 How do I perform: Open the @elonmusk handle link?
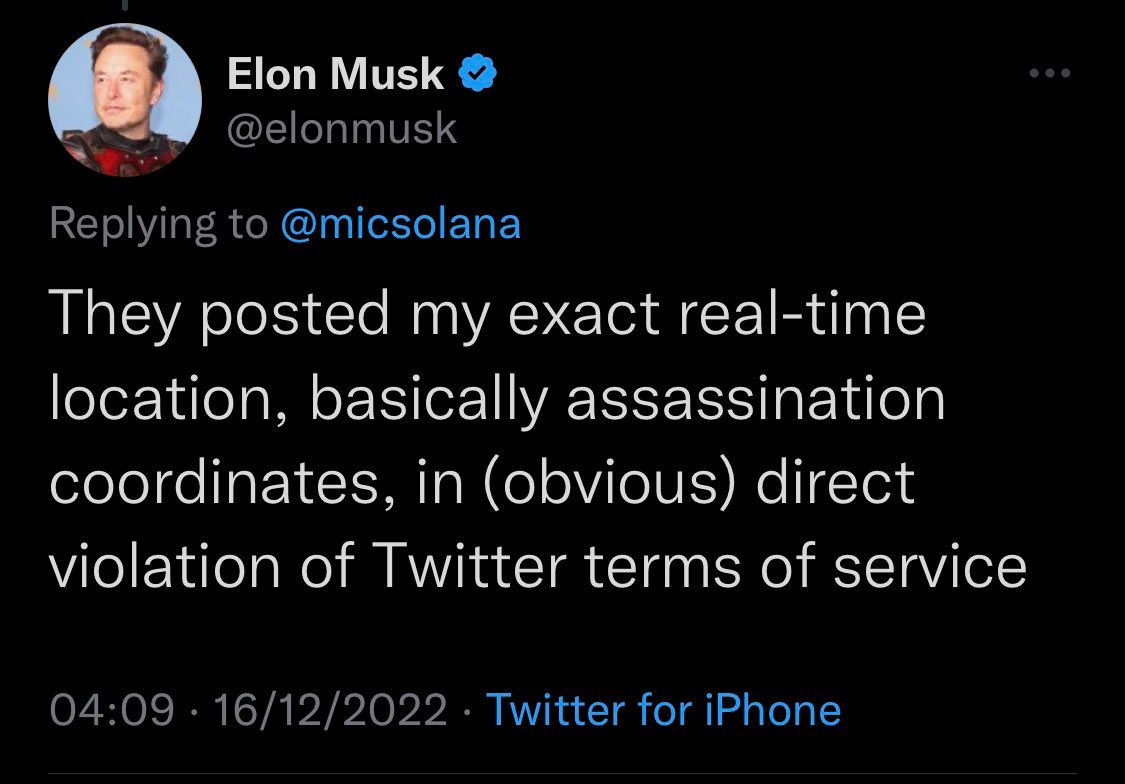(x=342, y=129)
